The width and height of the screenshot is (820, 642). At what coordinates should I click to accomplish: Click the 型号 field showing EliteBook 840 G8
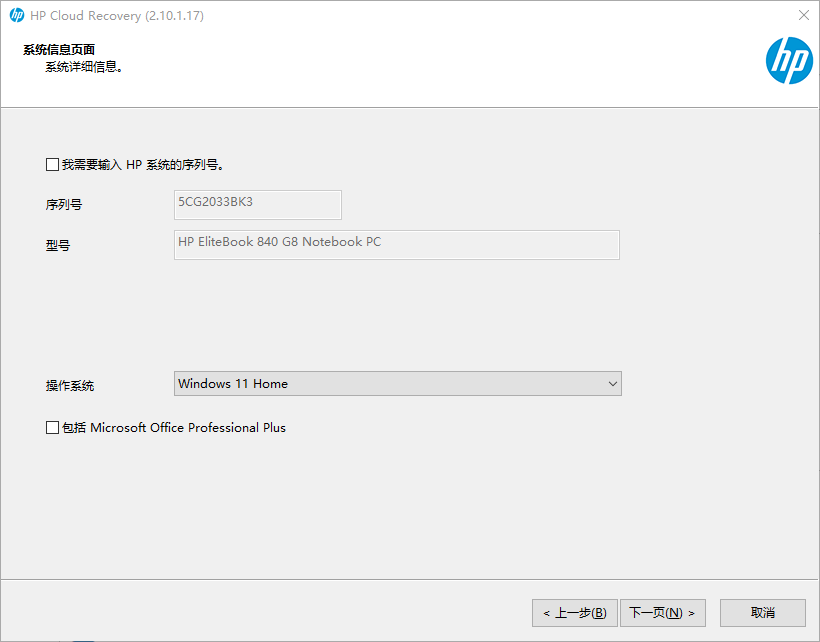396,244
